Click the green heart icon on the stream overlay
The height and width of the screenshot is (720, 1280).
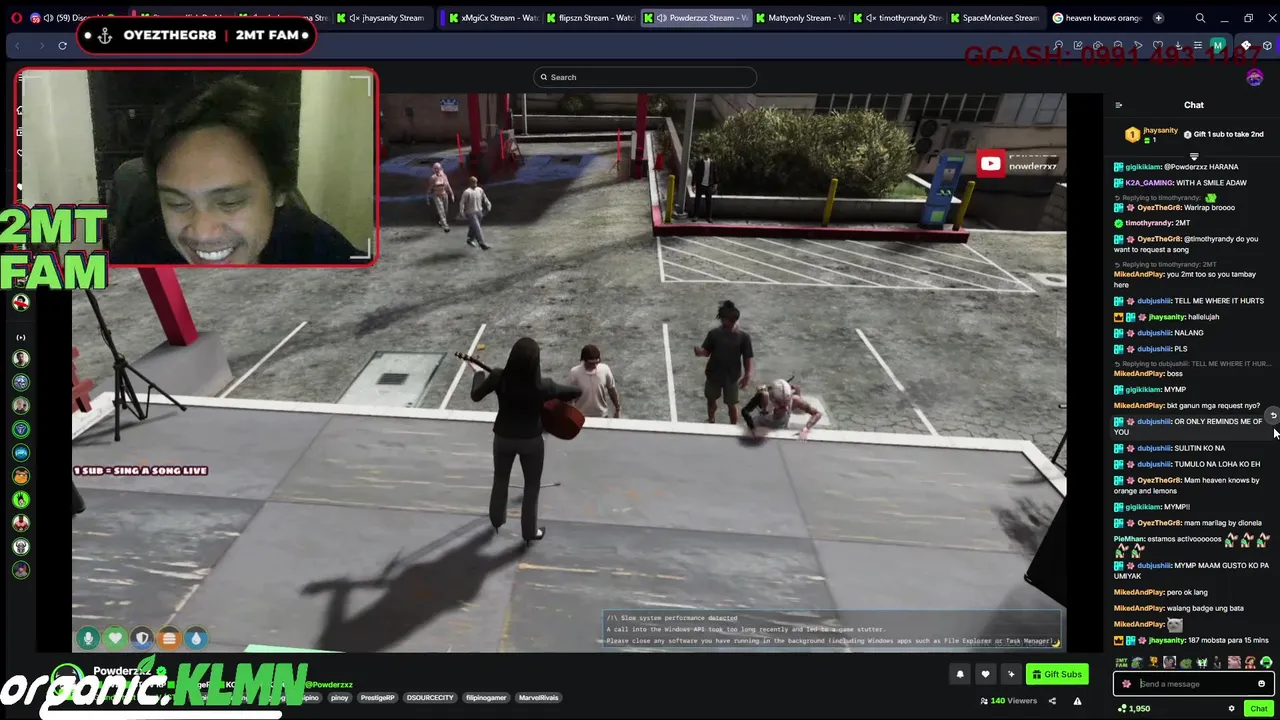pyautogui.click(x=115, y=638)
